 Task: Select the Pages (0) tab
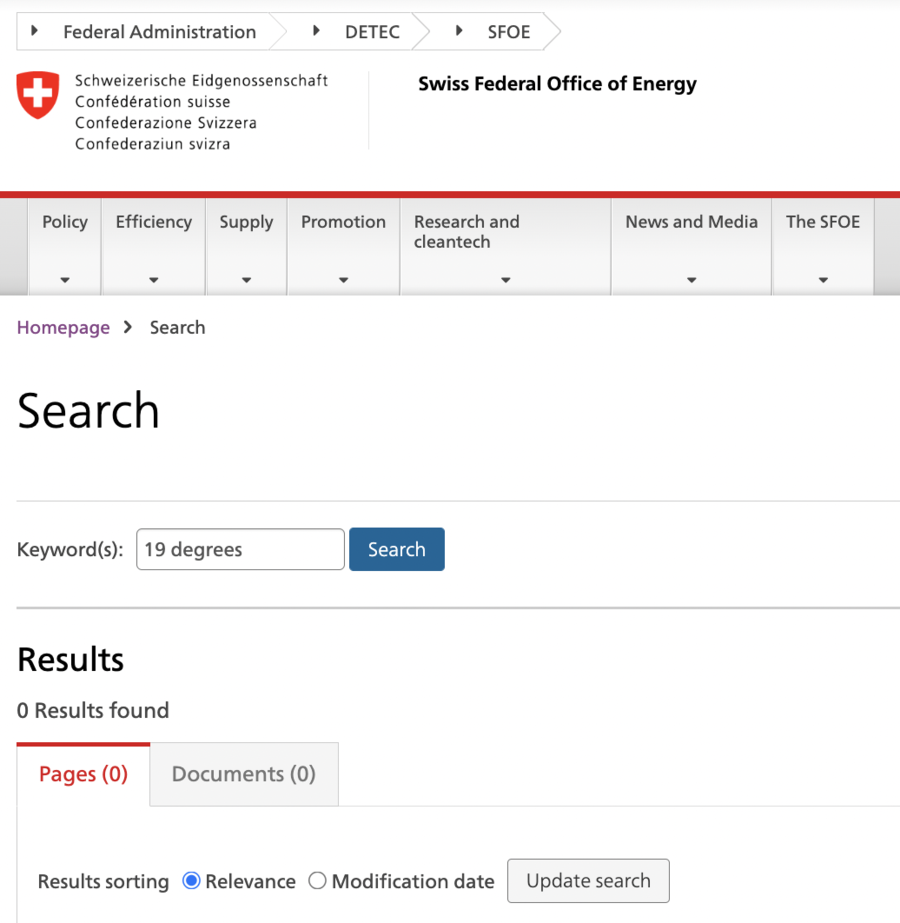tap(84, 774)
